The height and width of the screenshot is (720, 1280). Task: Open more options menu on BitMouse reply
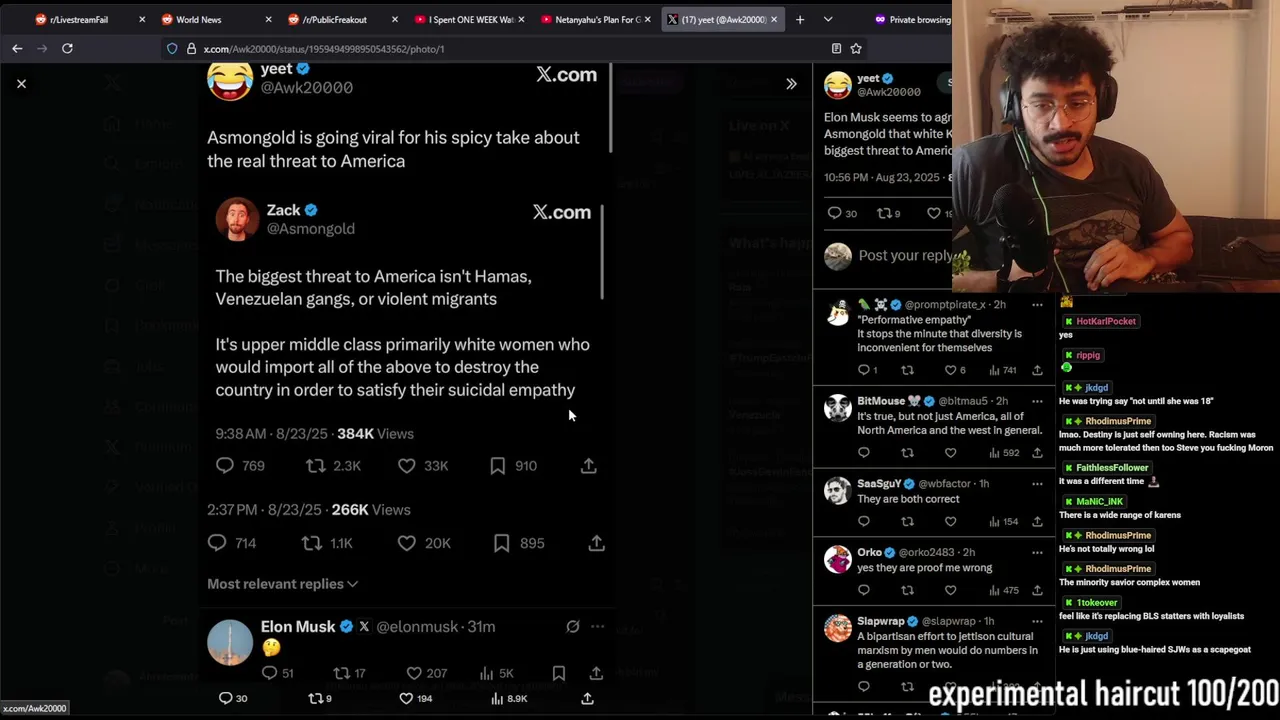1037,401
